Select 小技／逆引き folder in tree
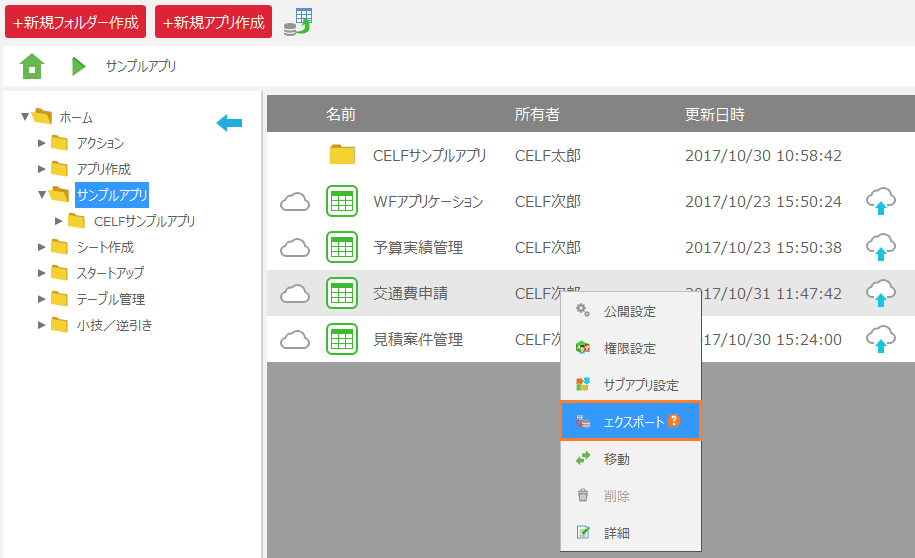This screenshot has width=915, height=558. click(114, 325)
